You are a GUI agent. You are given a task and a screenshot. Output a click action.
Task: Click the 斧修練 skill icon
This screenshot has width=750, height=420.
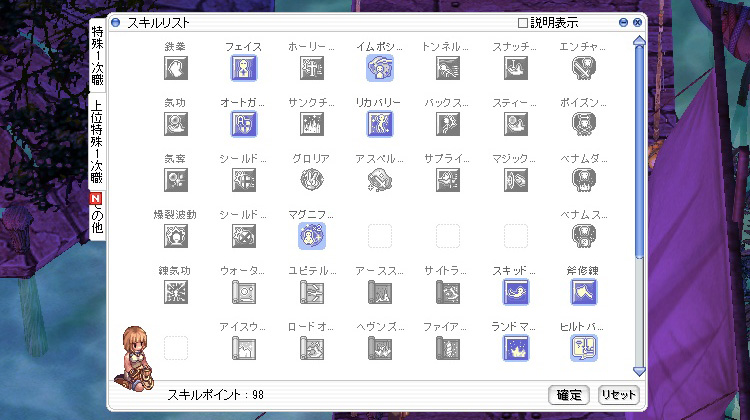click(584, 292)
